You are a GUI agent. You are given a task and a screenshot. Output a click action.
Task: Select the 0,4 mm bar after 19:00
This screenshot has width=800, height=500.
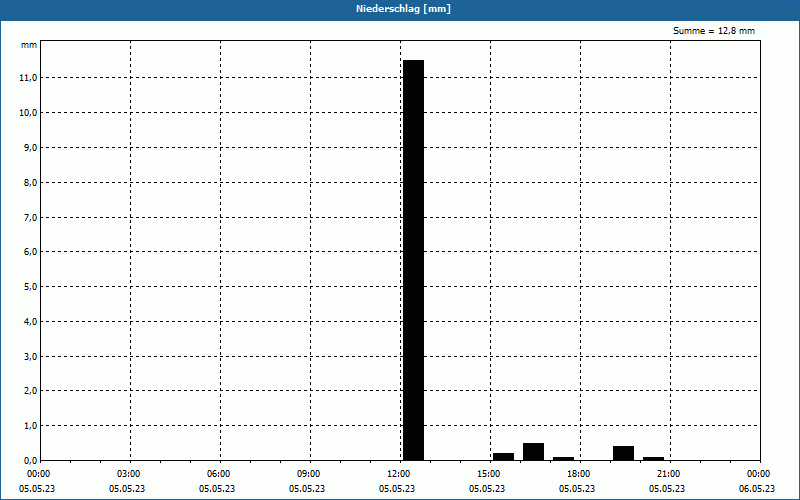(623, 453)
